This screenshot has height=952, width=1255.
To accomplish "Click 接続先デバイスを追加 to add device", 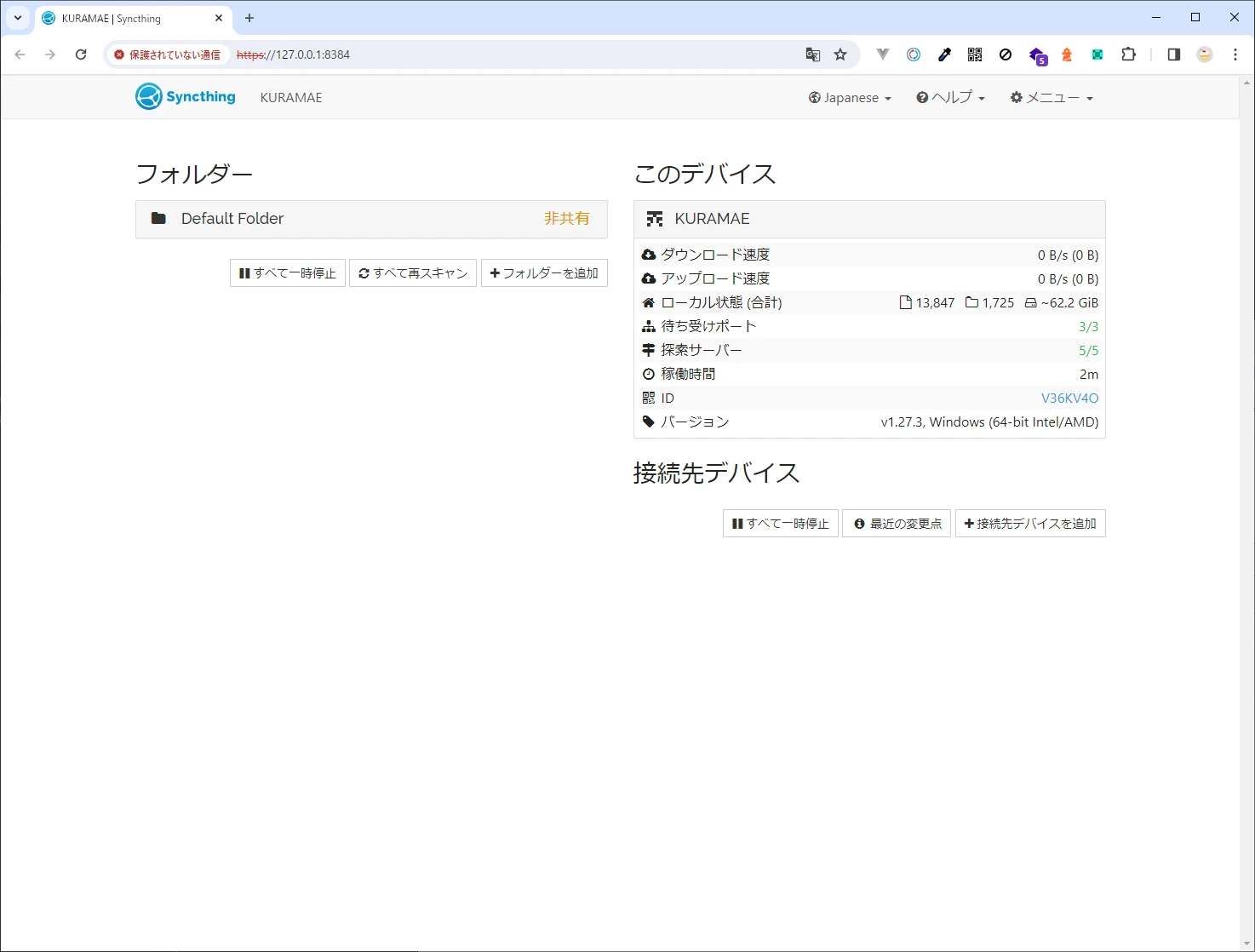I will tap(1030, 524).
